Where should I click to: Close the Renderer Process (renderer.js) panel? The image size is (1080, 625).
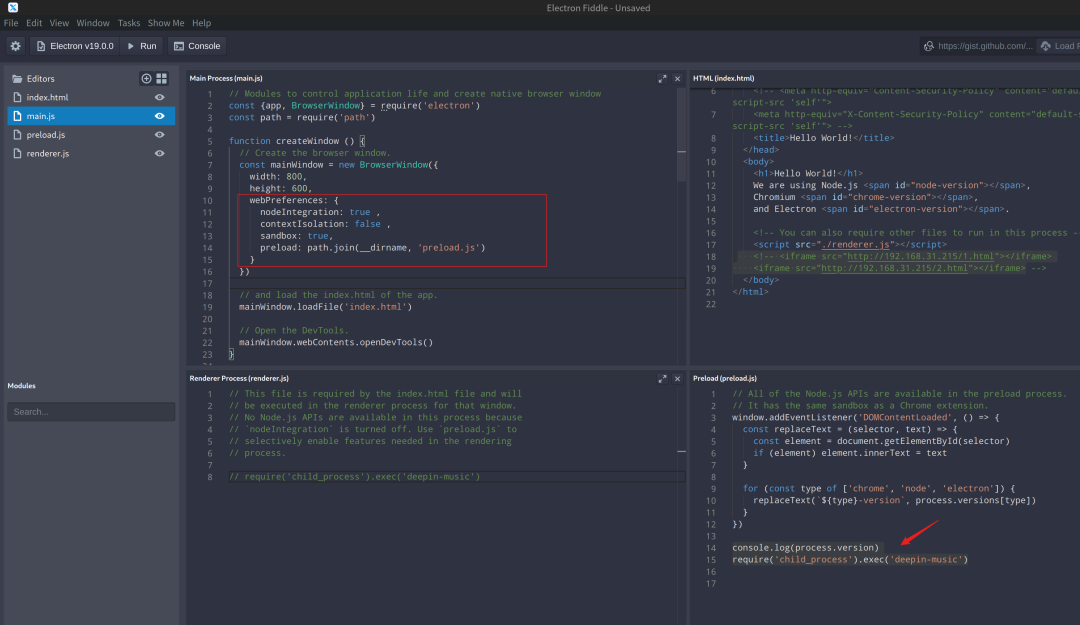point(677,378)
